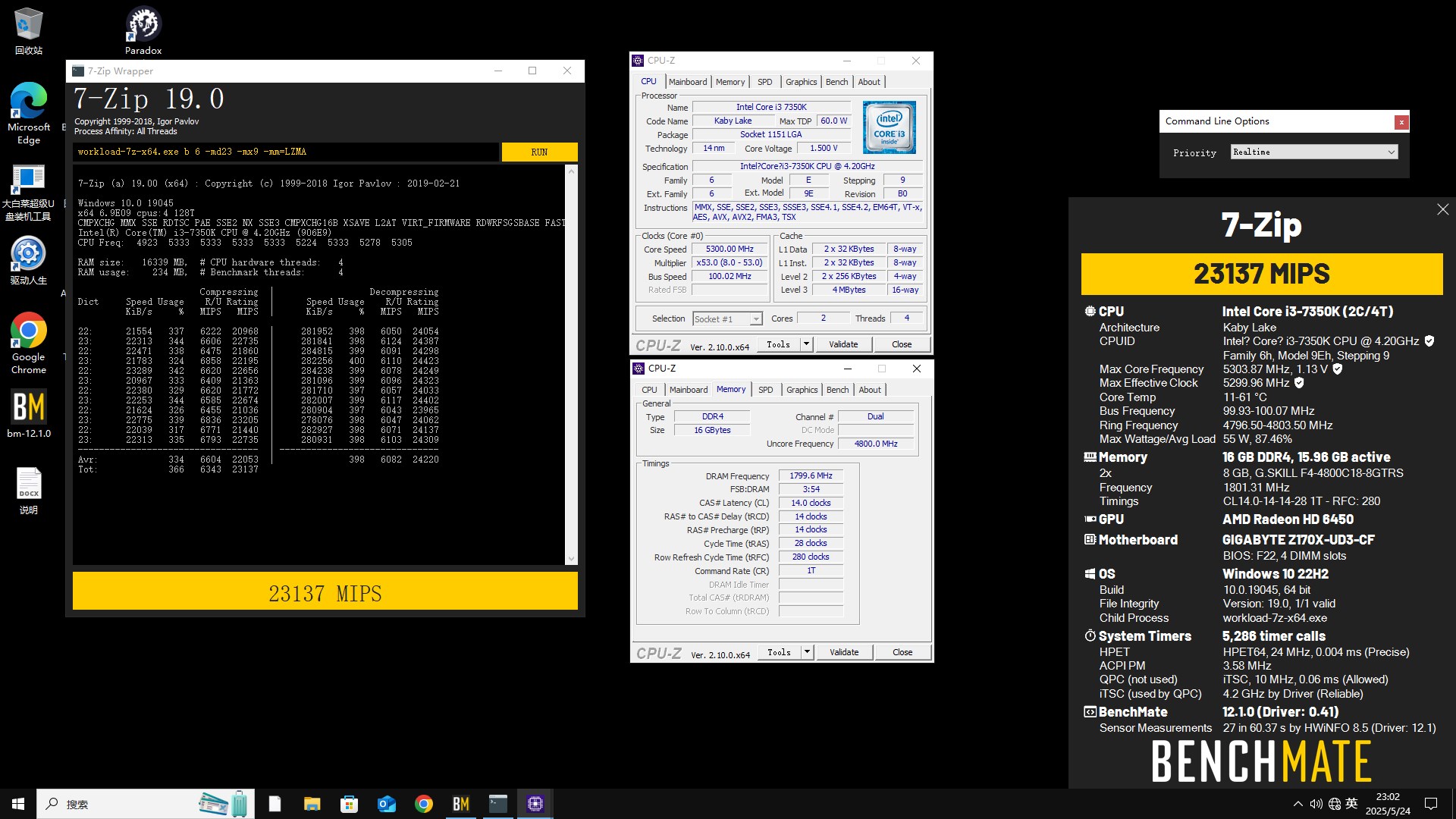1456x819 pixels.
Task: Open the Paradox desktop shortcut
Action: tap(143, 30)
